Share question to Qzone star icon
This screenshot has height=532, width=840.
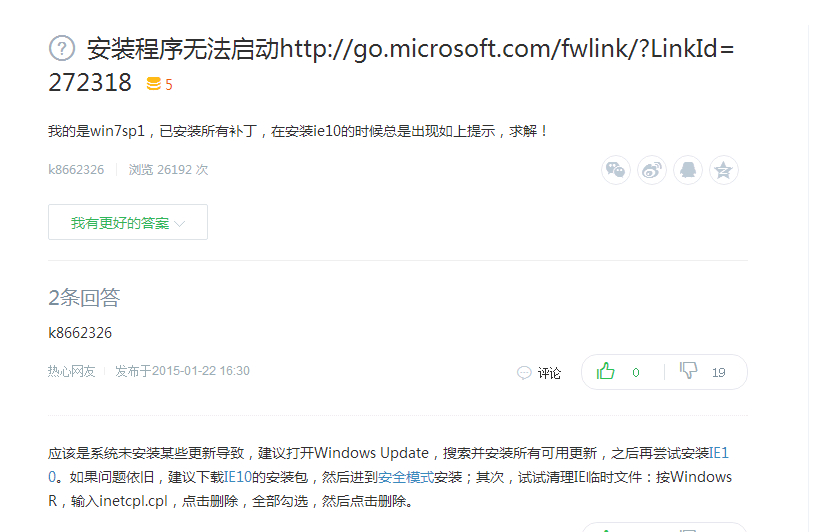[724, 170]
